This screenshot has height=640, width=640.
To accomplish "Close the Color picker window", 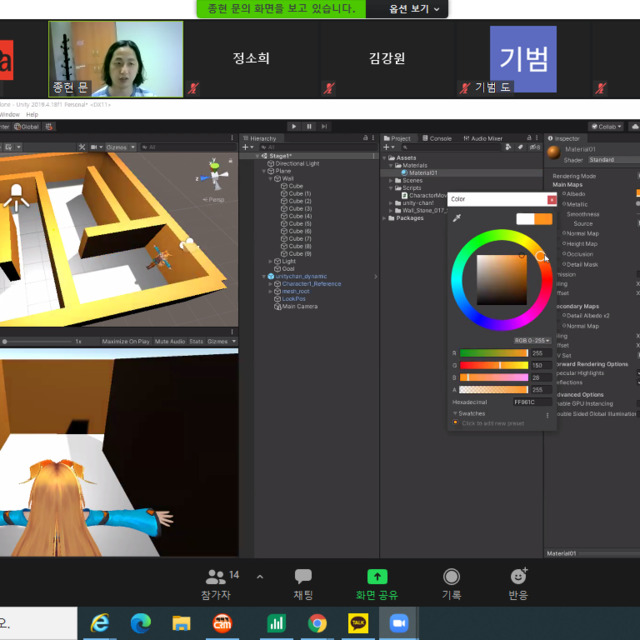I will (551, 200).
